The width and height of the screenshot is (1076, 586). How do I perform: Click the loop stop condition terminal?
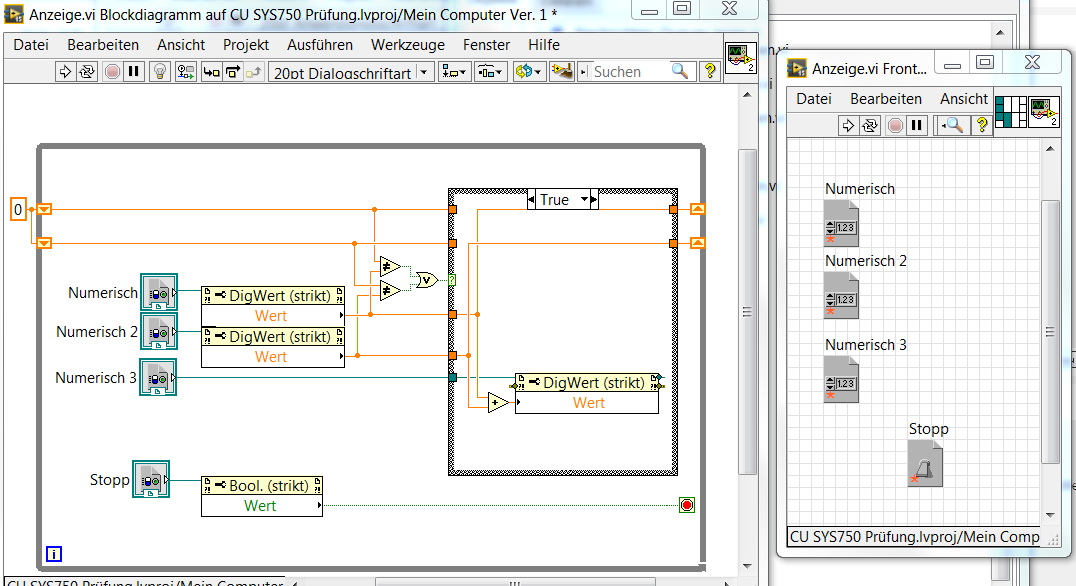(686, 505)
